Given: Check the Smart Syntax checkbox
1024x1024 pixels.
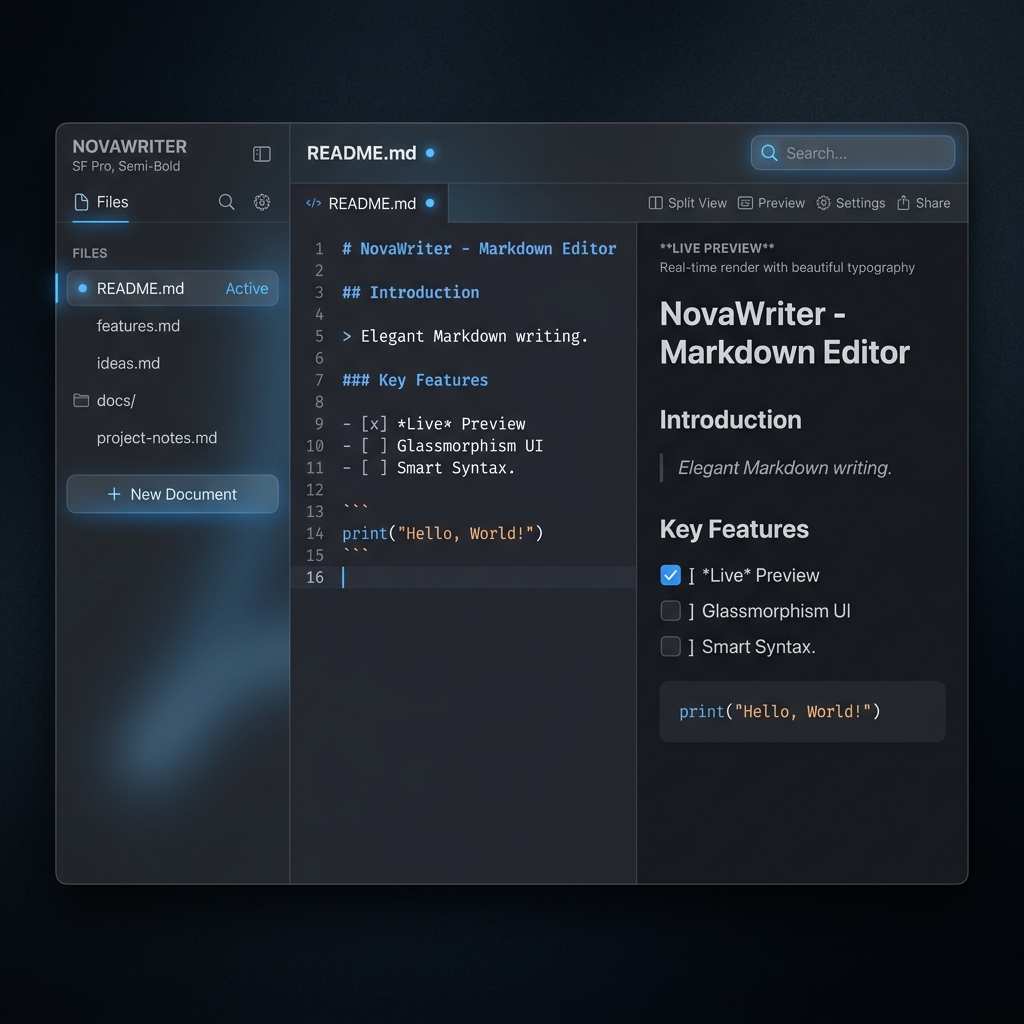Looking at the screenshot, I should 670,647.
